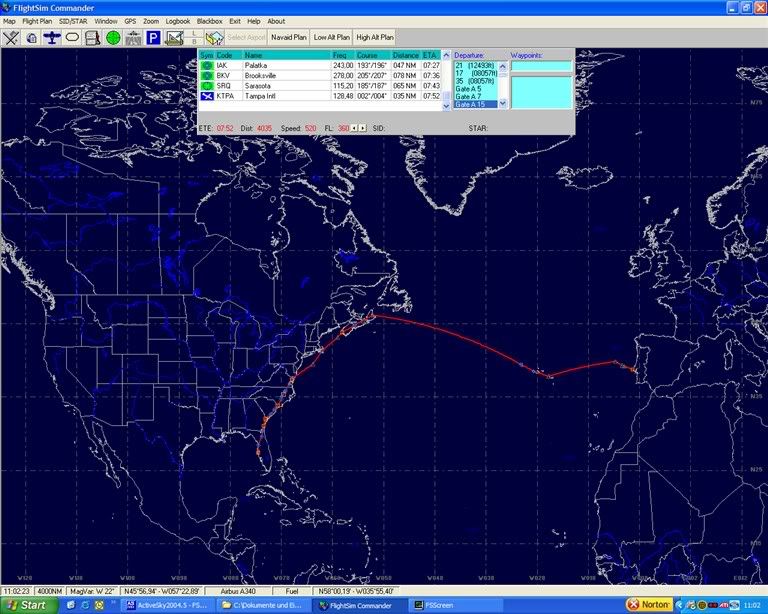Click the green radar circle icon

pos(113,37)
